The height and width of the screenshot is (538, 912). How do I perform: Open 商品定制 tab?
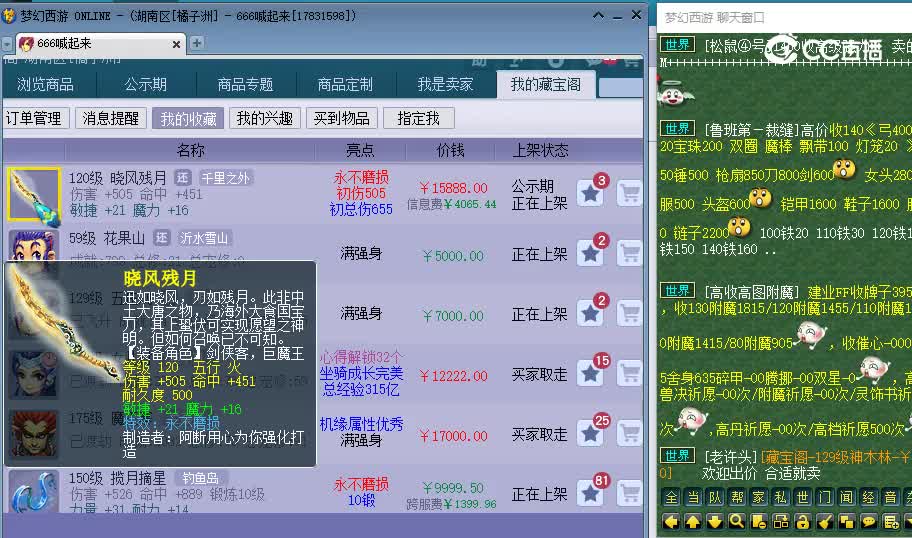coord(345,85)
